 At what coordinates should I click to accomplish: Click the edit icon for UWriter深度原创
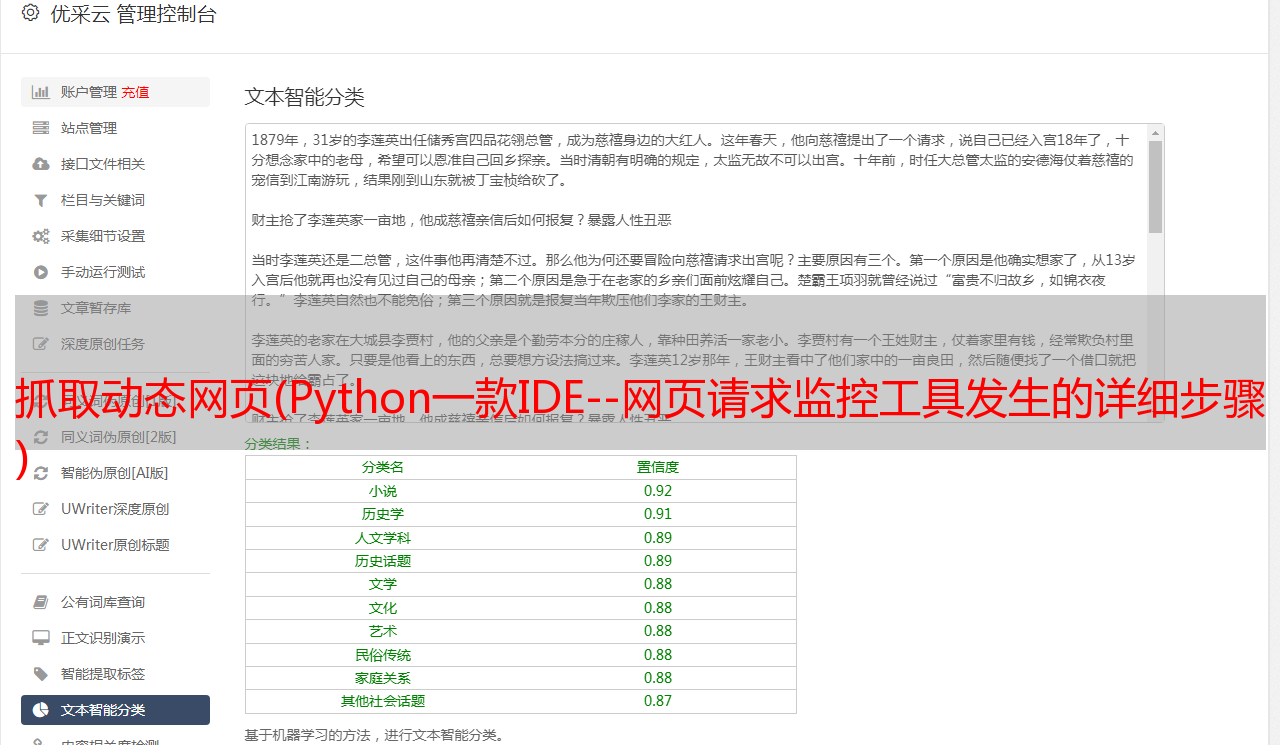pos(40,509)
